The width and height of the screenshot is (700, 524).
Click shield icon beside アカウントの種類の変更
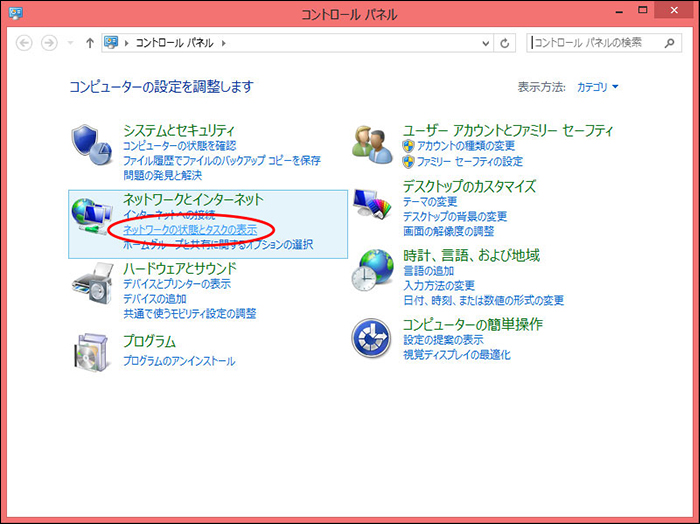[x=408, y=146]
